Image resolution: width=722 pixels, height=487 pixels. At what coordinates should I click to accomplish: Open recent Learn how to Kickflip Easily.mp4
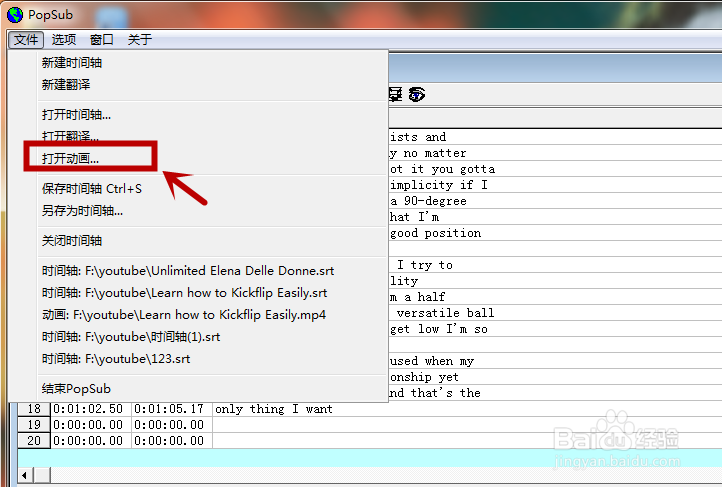[x=184, y=315]
